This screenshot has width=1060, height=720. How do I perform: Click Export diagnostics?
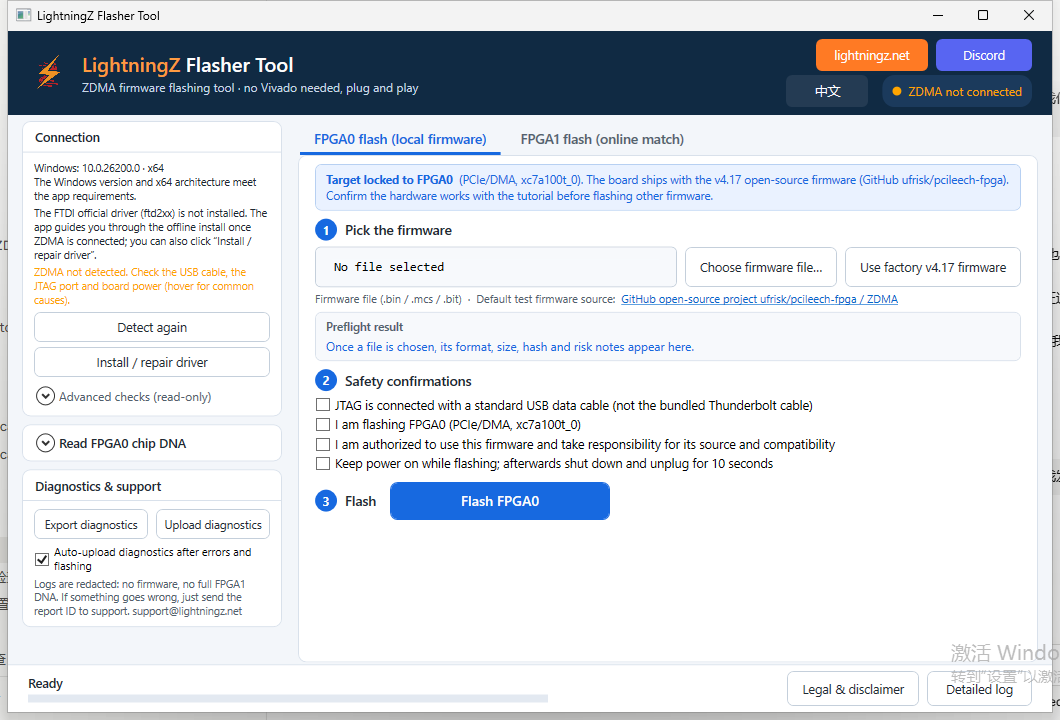[x=91, y=525]
